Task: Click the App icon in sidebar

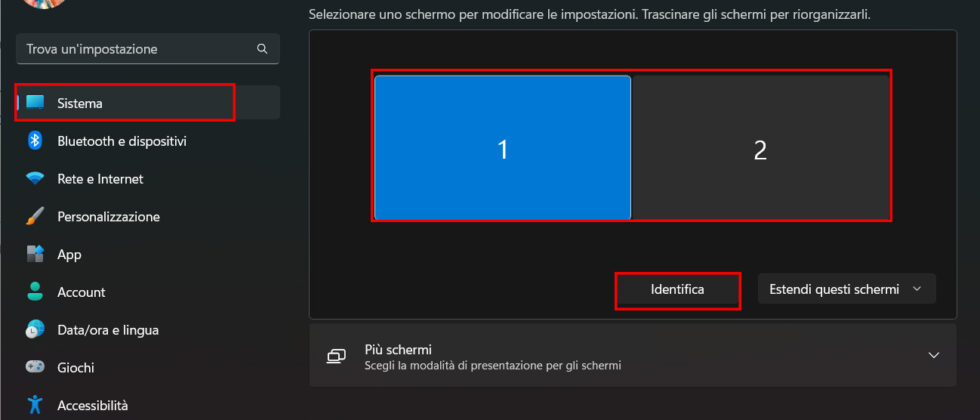Action: click(x=35, y=254)
